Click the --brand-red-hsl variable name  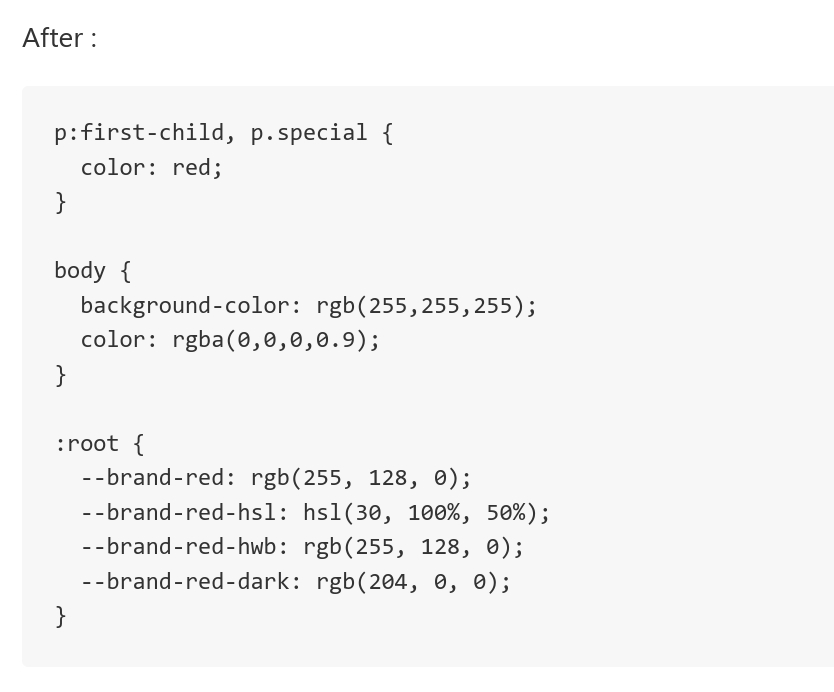point(179,512)
